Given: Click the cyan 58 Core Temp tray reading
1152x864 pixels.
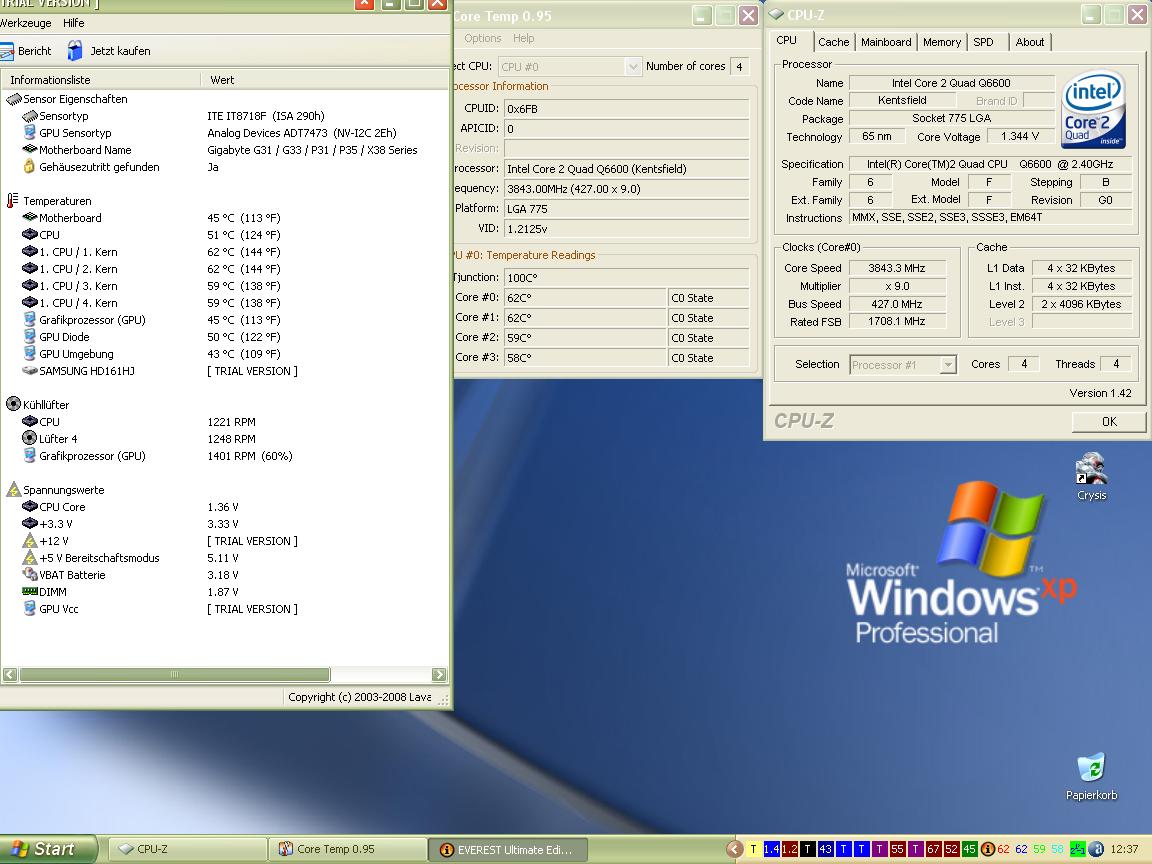Looking at the screenshot, I should click(1057, 849).
